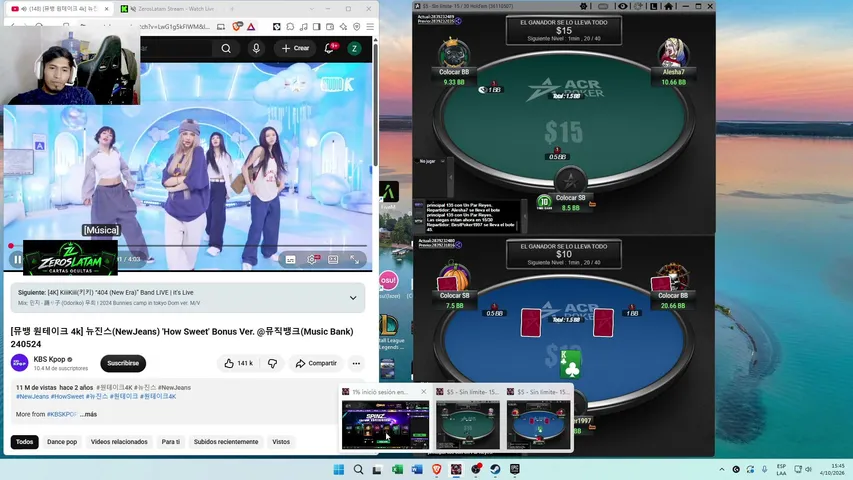Open Brave Wallet icon in toolbar
853x480 pixels.
330,27
